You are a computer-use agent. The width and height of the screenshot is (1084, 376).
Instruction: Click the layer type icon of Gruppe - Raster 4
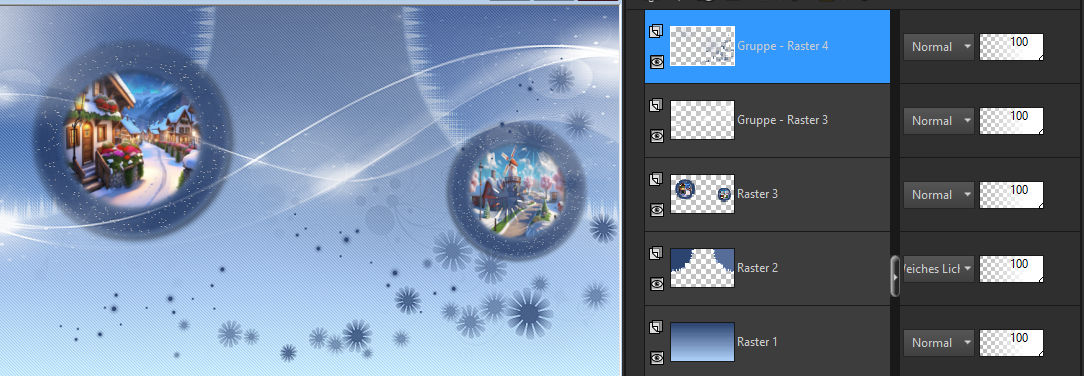657,31
